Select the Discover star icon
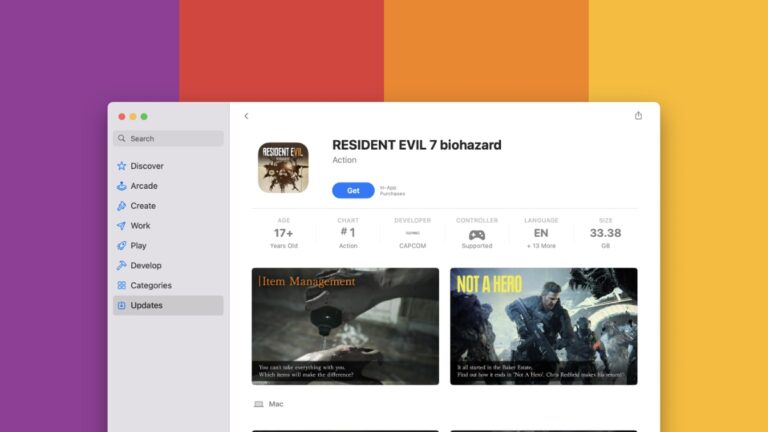This screenshot has height=432, width=768. pyautogui.click(x=121, y=166)
